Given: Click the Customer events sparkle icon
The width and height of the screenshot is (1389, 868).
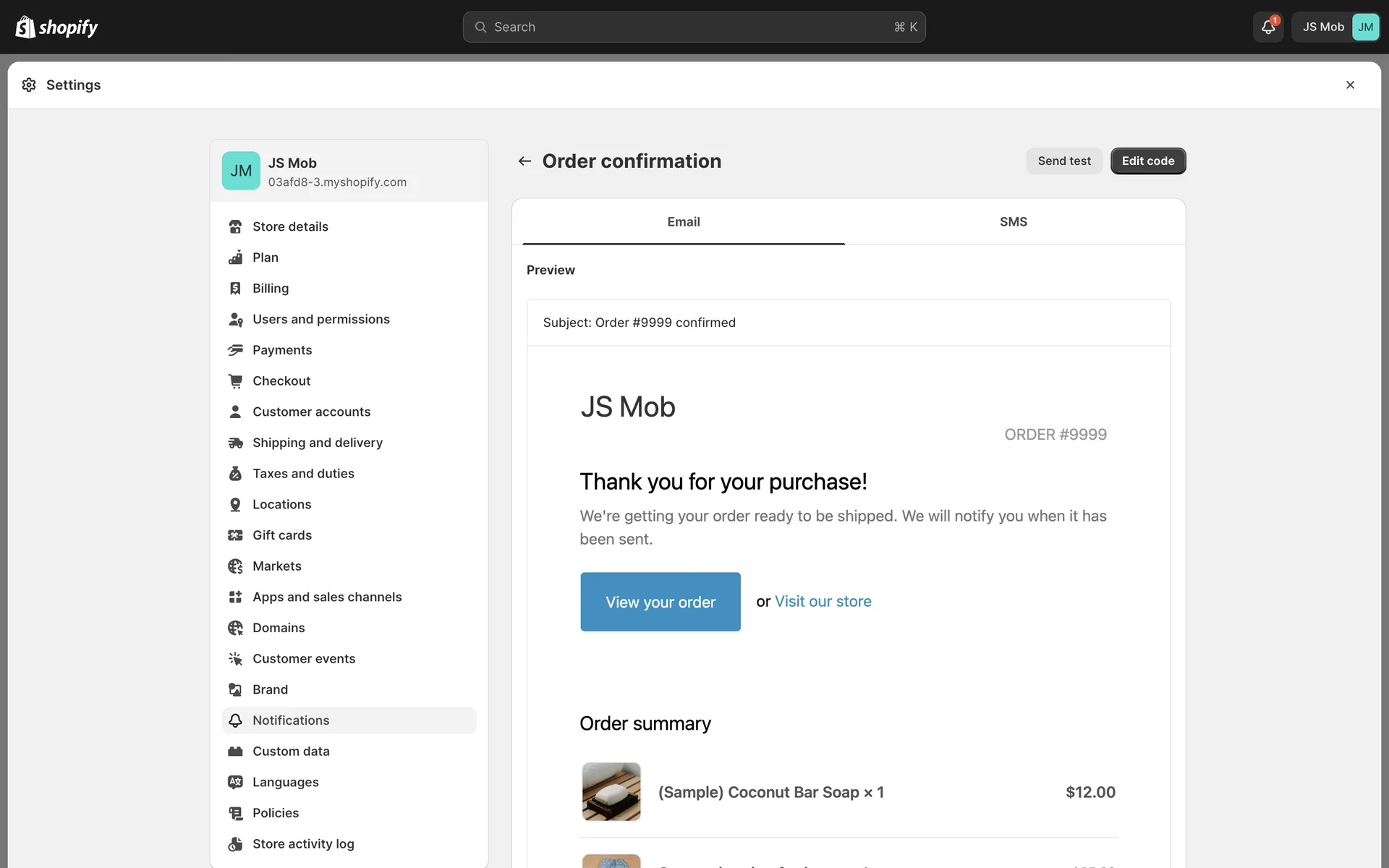Looking at the screenshot, I should [235, 659].
